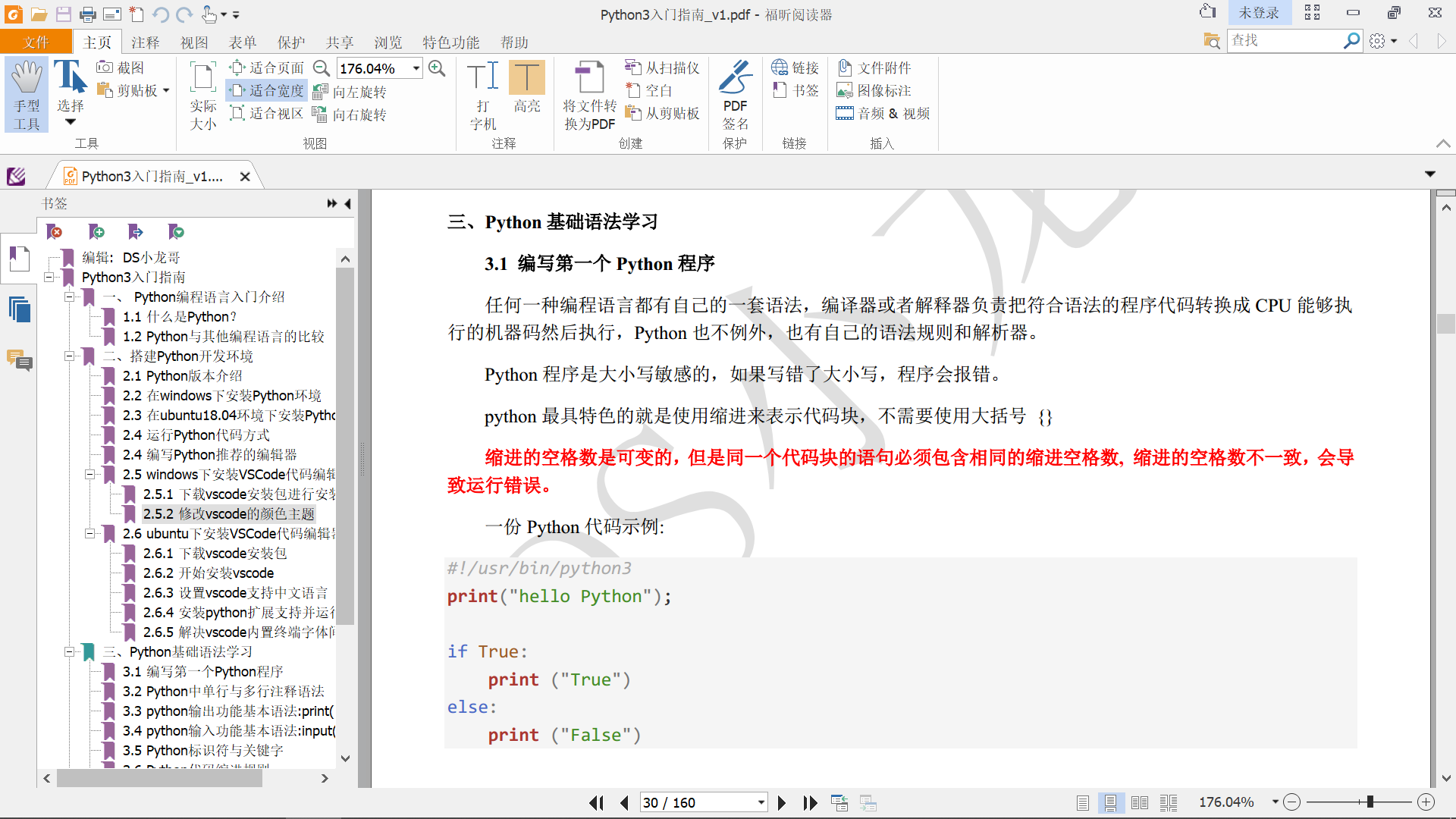Enable facing two-page display mode
Viewport: 1456px width, 819px height.
1139,802
